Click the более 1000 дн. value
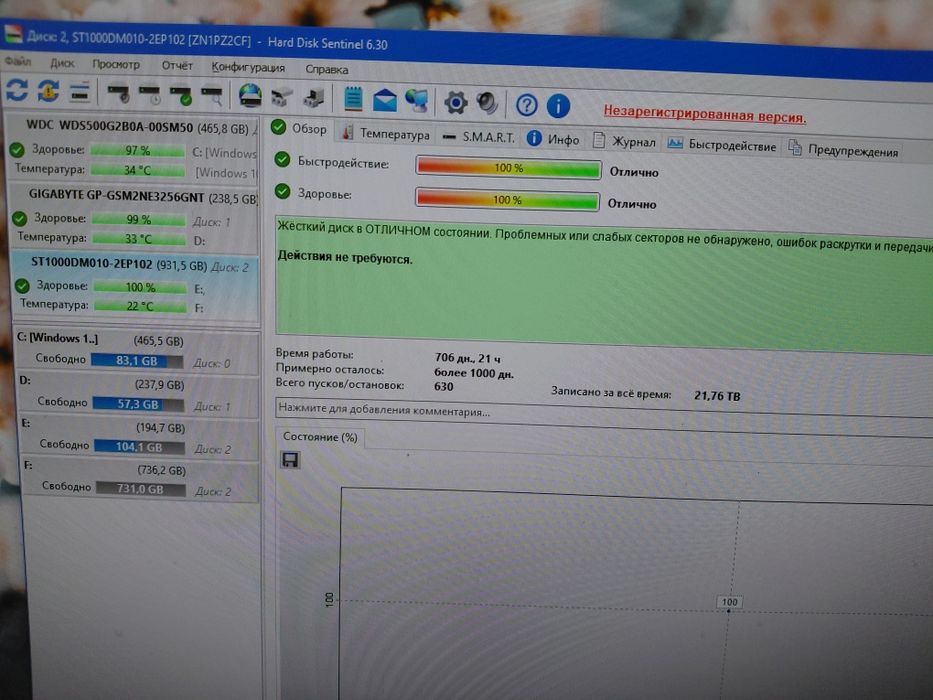 click(474, 373)
